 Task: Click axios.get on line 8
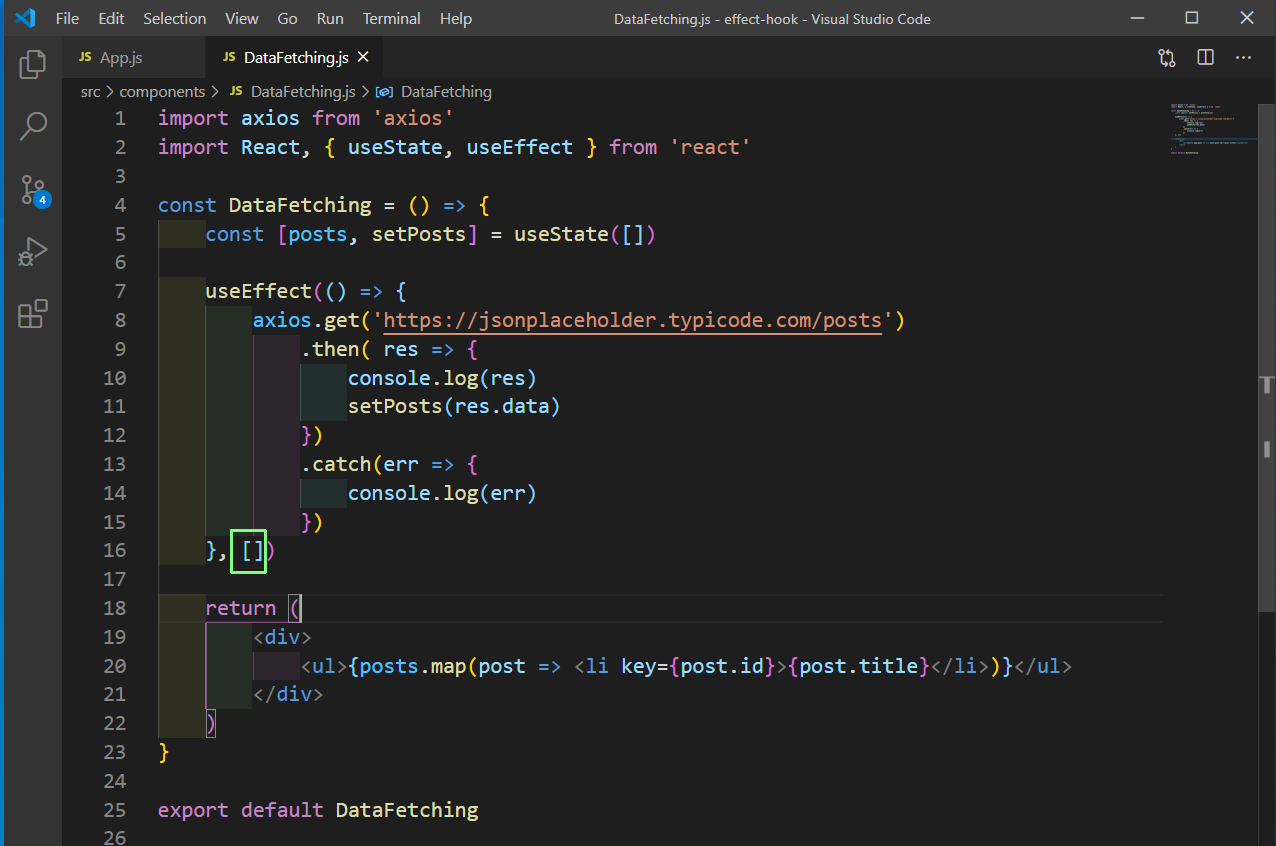(x=306, y=320)
